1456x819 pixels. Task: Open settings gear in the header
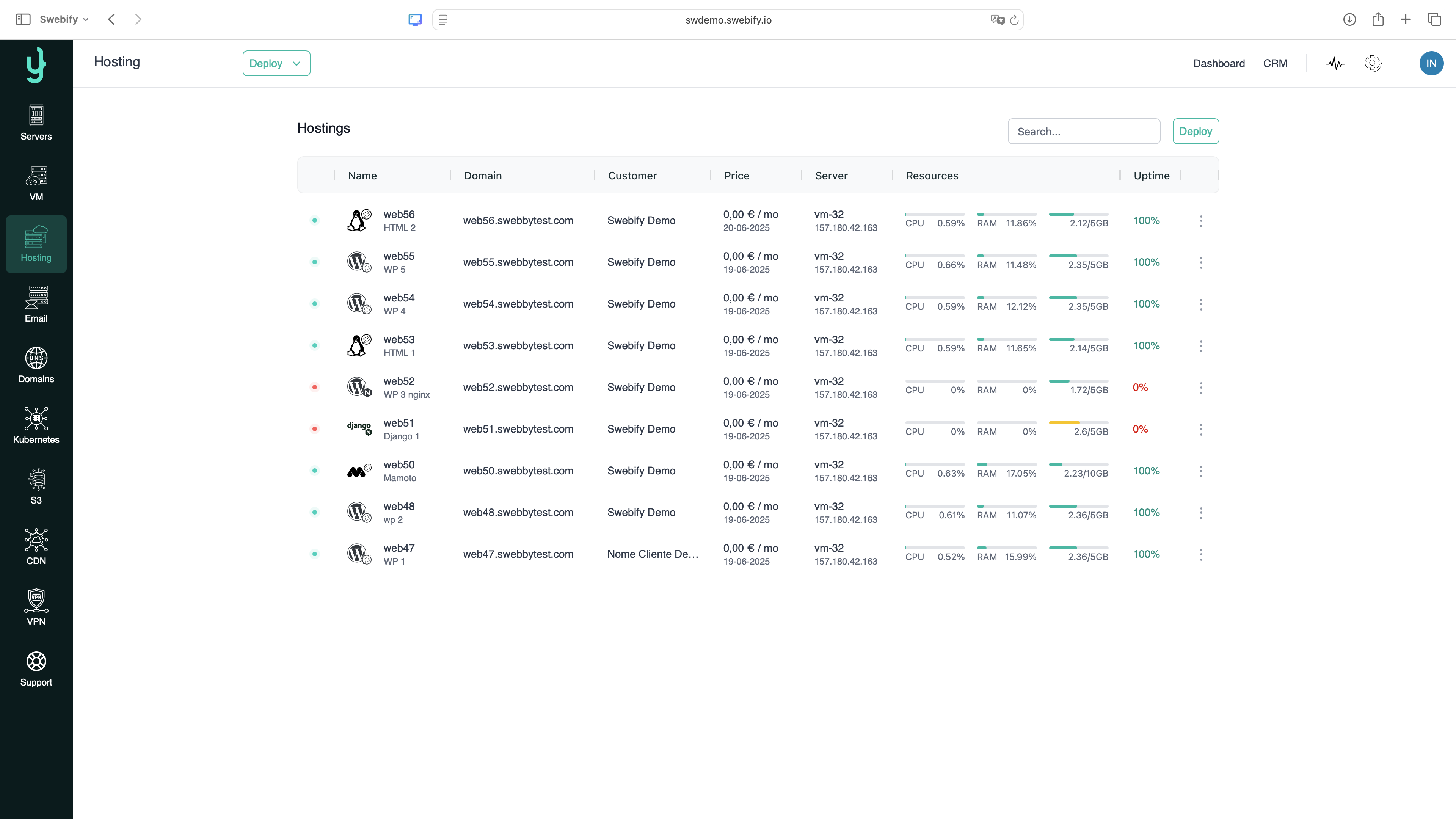click(x=1372, y=63)
